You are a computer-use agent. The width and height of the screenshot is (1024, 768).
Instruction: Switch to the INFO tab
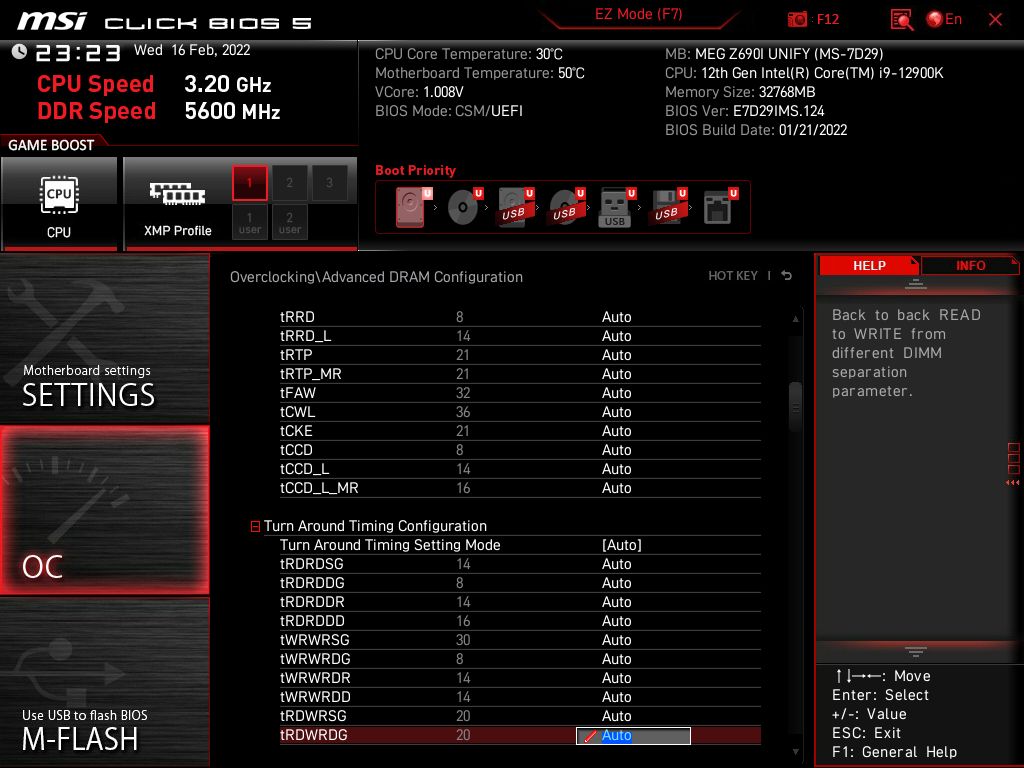coord(970,266)
